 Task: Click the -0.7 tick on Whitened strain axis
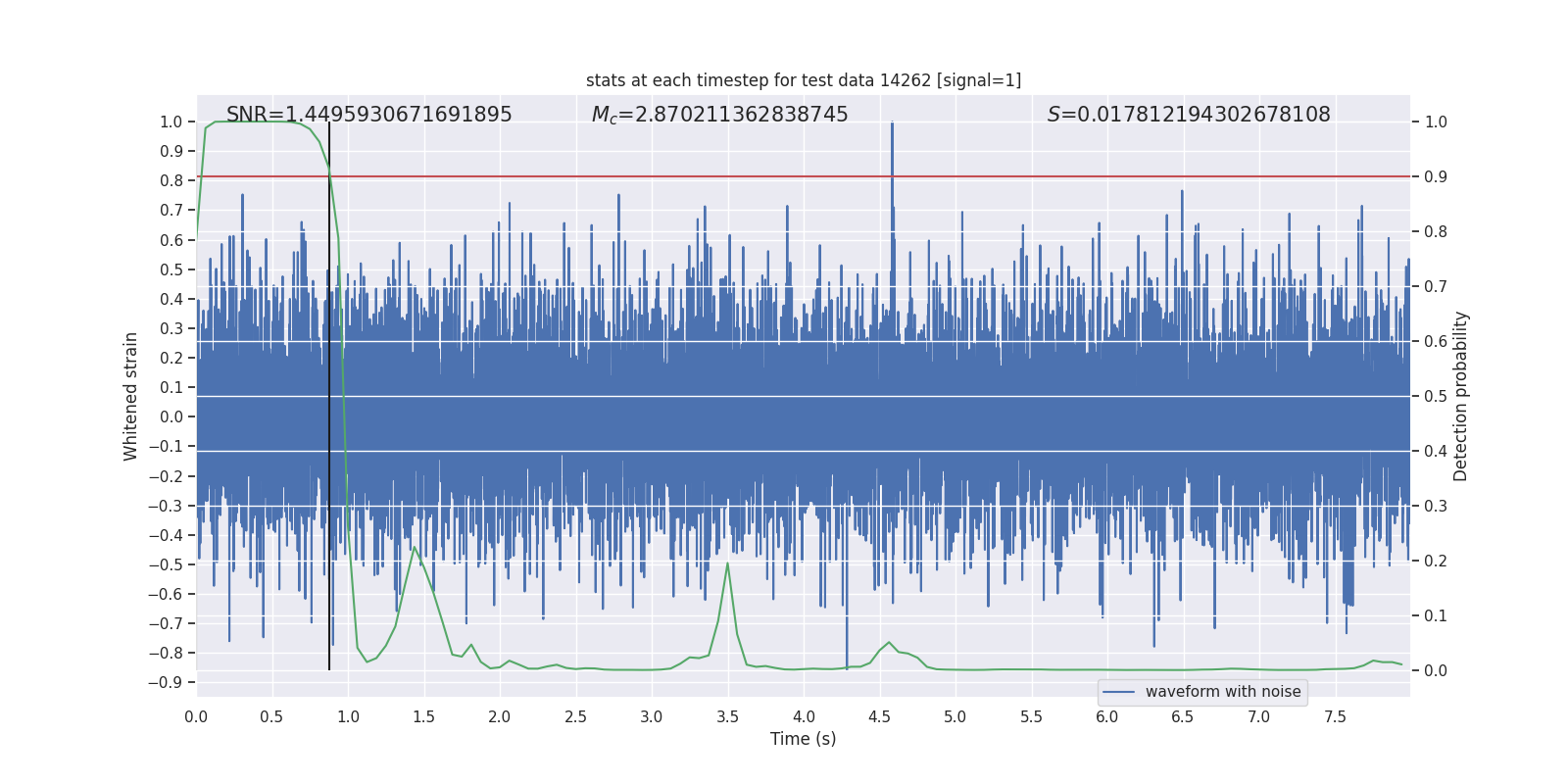(x=166, y=624)
